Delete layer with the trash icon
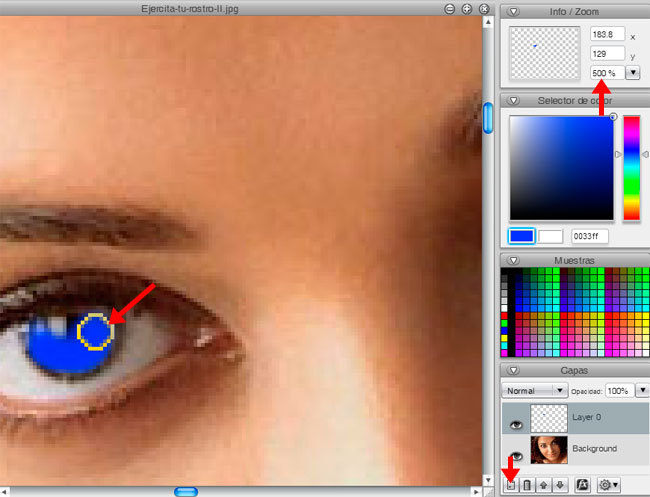This screenshot has height=497, width=650. 527,485
